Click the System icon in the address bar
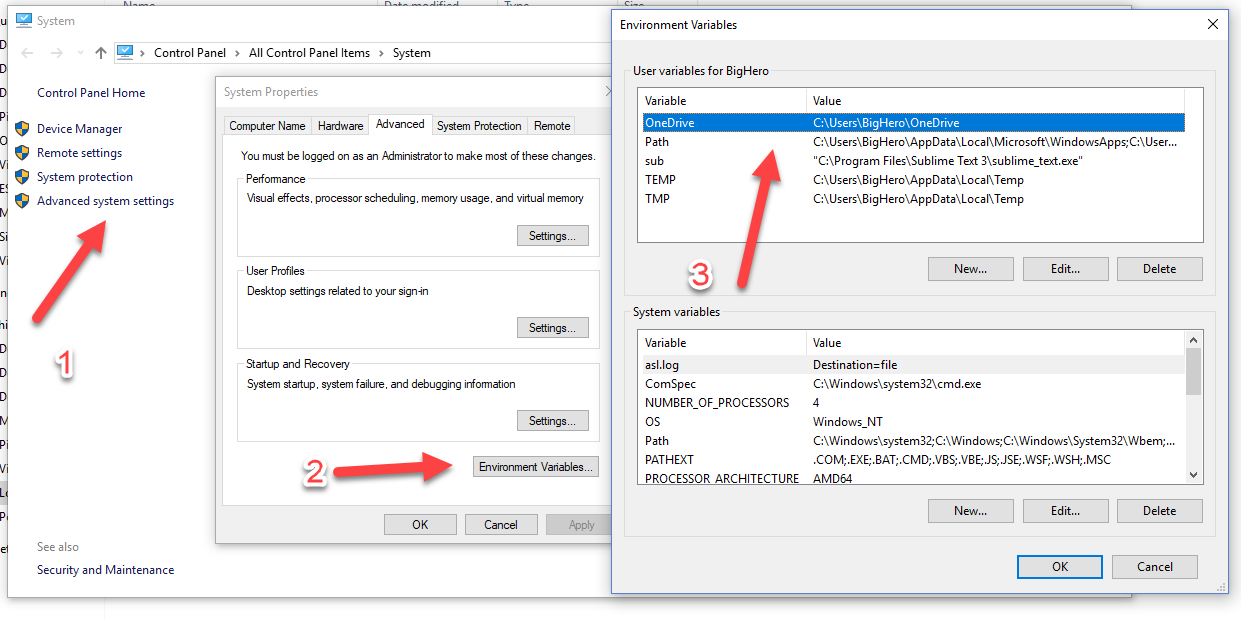The image size is (1241, 620). (124, 52)
